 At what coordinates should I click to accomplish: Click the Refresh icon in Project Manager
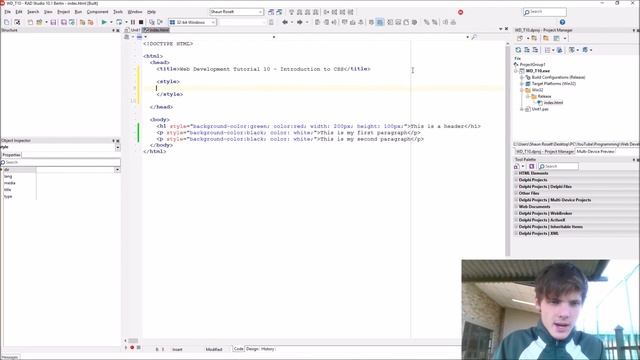518,50
